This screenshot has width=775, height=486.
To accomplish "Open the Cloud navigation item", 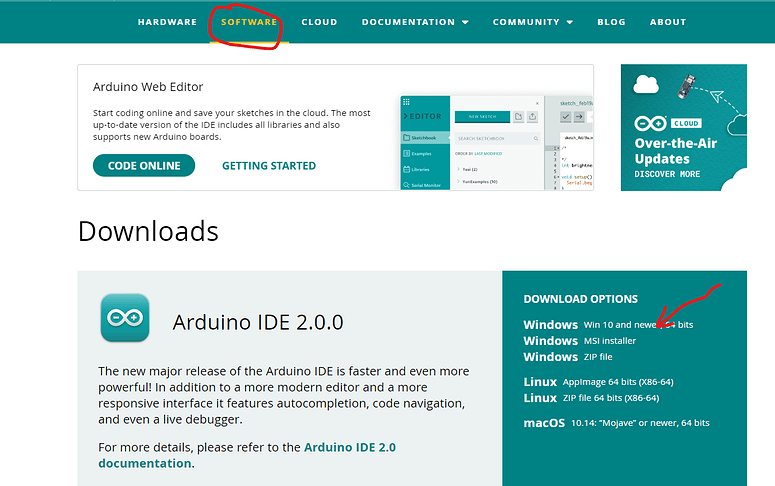I will tap(319, 22).
